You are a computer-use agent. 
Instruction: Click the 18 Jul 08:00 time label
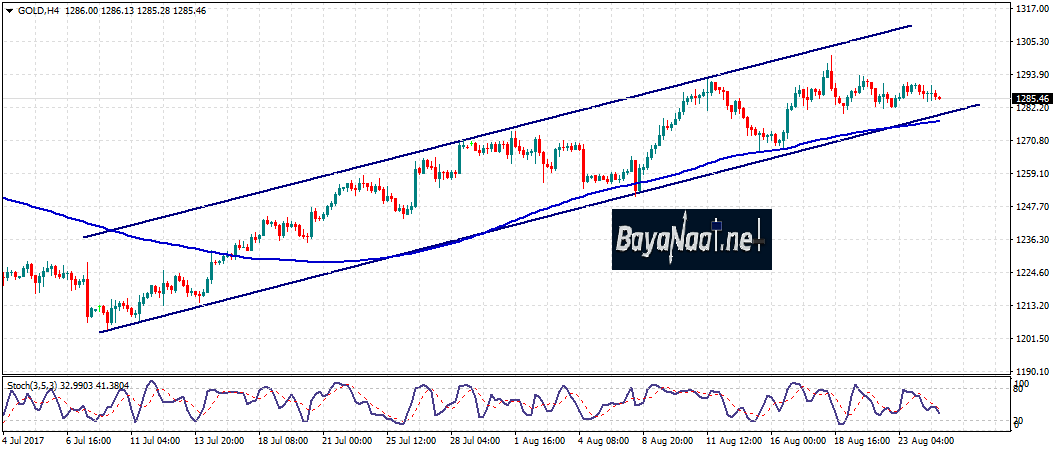285,440
